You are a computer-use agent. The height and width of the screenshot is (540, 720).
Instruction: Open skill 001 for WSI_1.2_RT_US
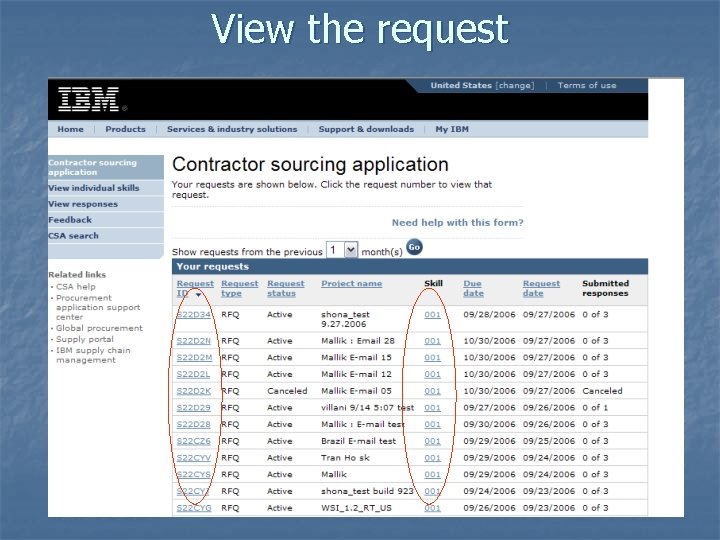[432, 508]
